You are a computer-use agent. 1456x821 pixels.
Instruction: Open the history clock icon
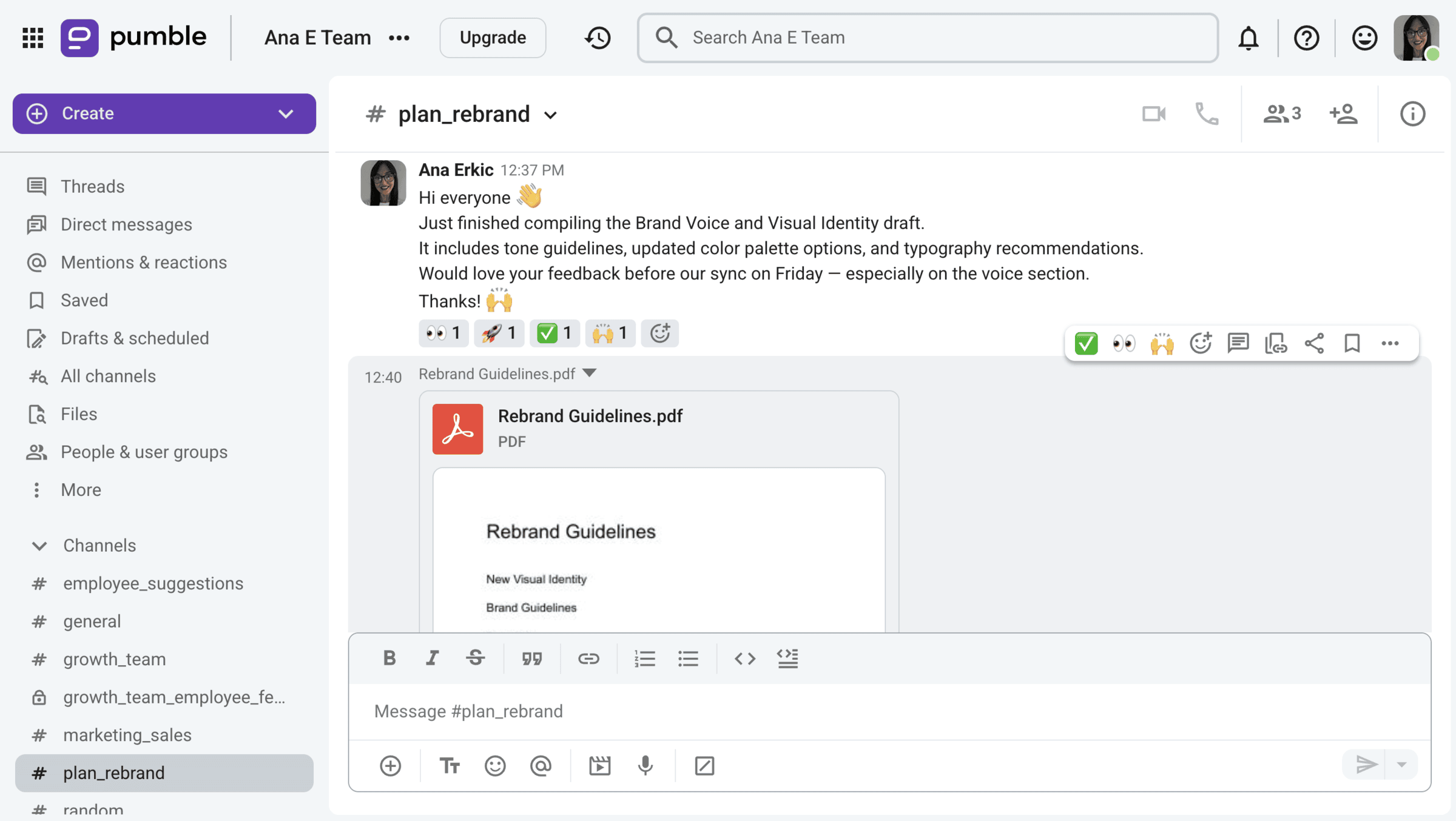pyautogui.click(x=598, y=38)
